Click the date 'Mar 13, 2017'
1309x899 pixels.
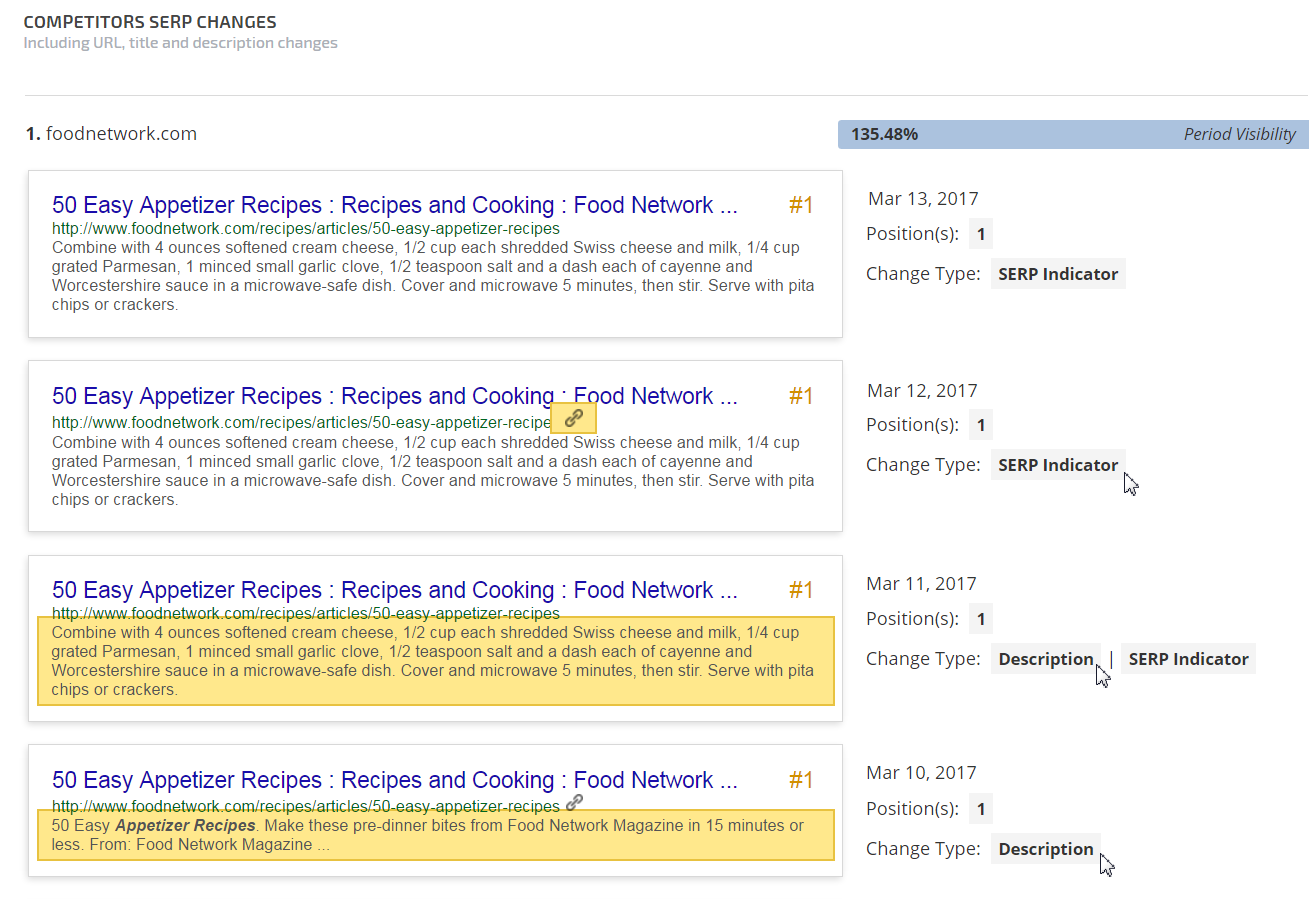pyautogui.click(x=923, y=198)
